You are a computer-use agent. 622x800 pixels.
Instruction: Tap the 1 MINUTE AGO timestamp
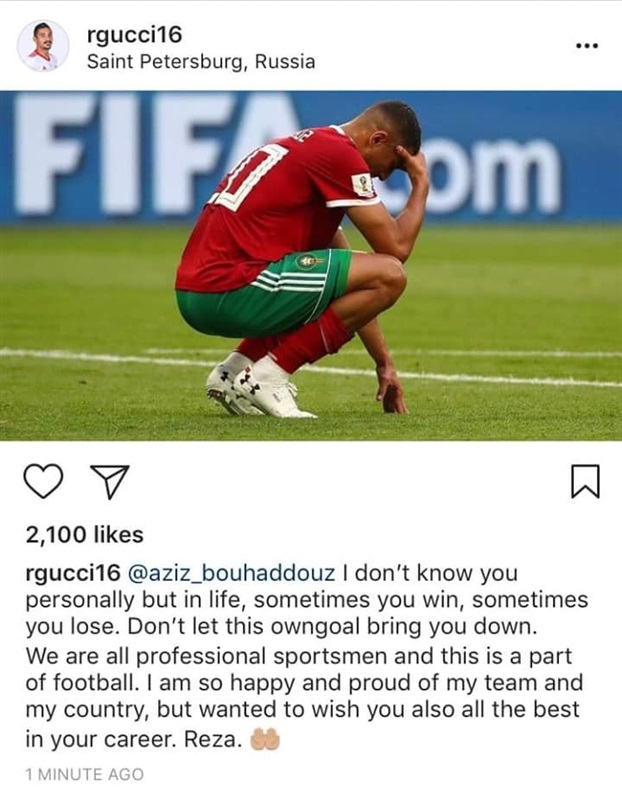tap(85, 774)
